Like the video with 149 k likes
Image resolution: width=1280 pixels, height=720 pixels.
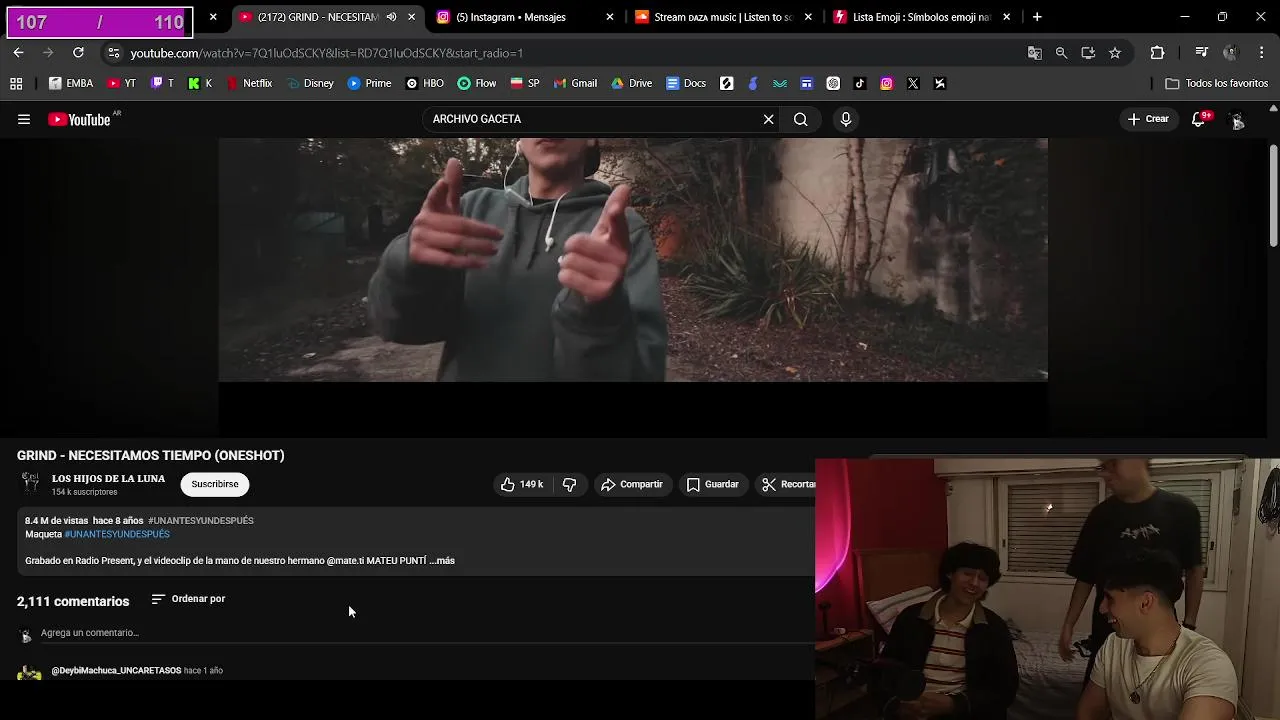(521, 484)
